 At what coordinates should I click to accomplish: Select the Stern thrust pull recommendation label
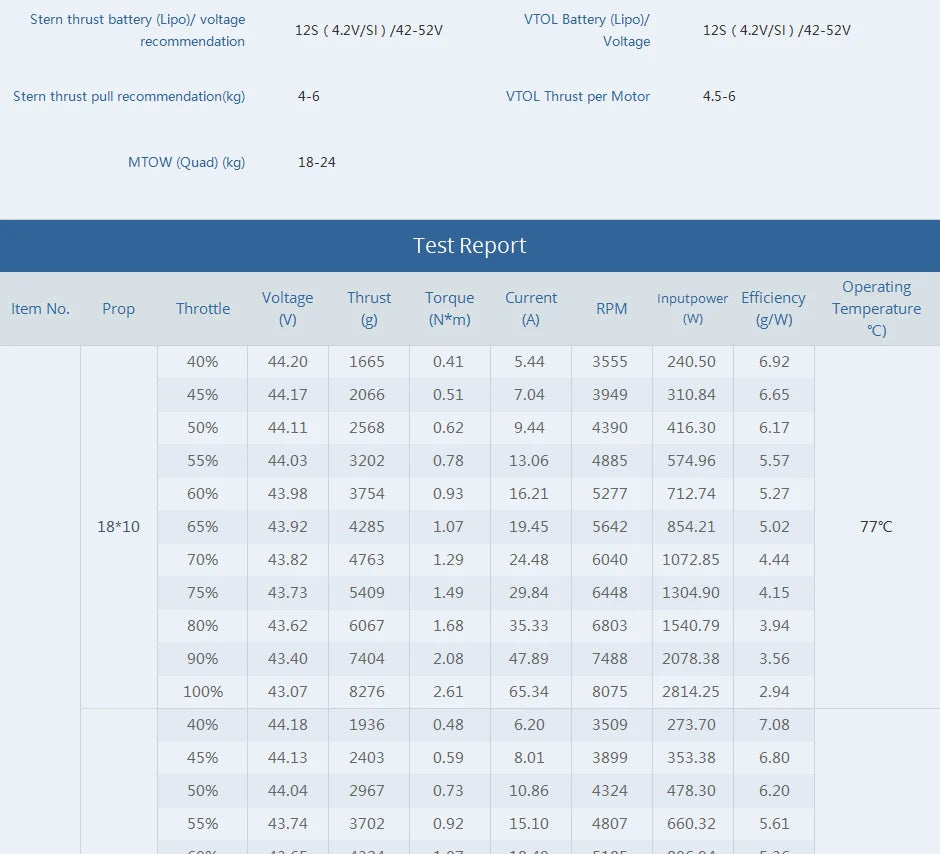pyautogui.click(x=129, y=96)
